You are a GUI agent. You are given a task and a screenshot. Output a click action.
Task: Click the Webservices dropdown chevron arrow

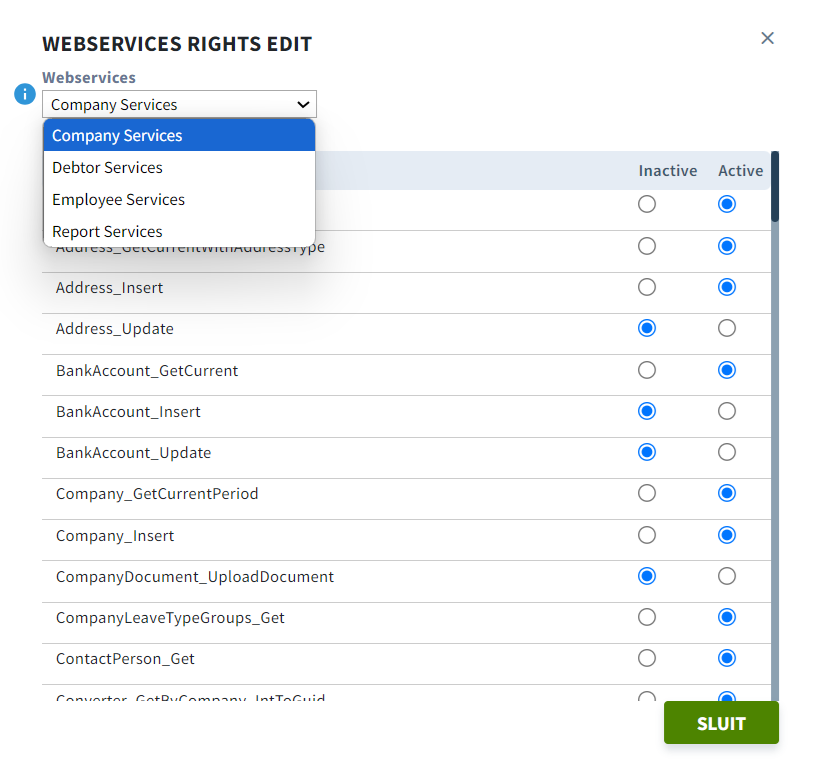tap(303, 104)
